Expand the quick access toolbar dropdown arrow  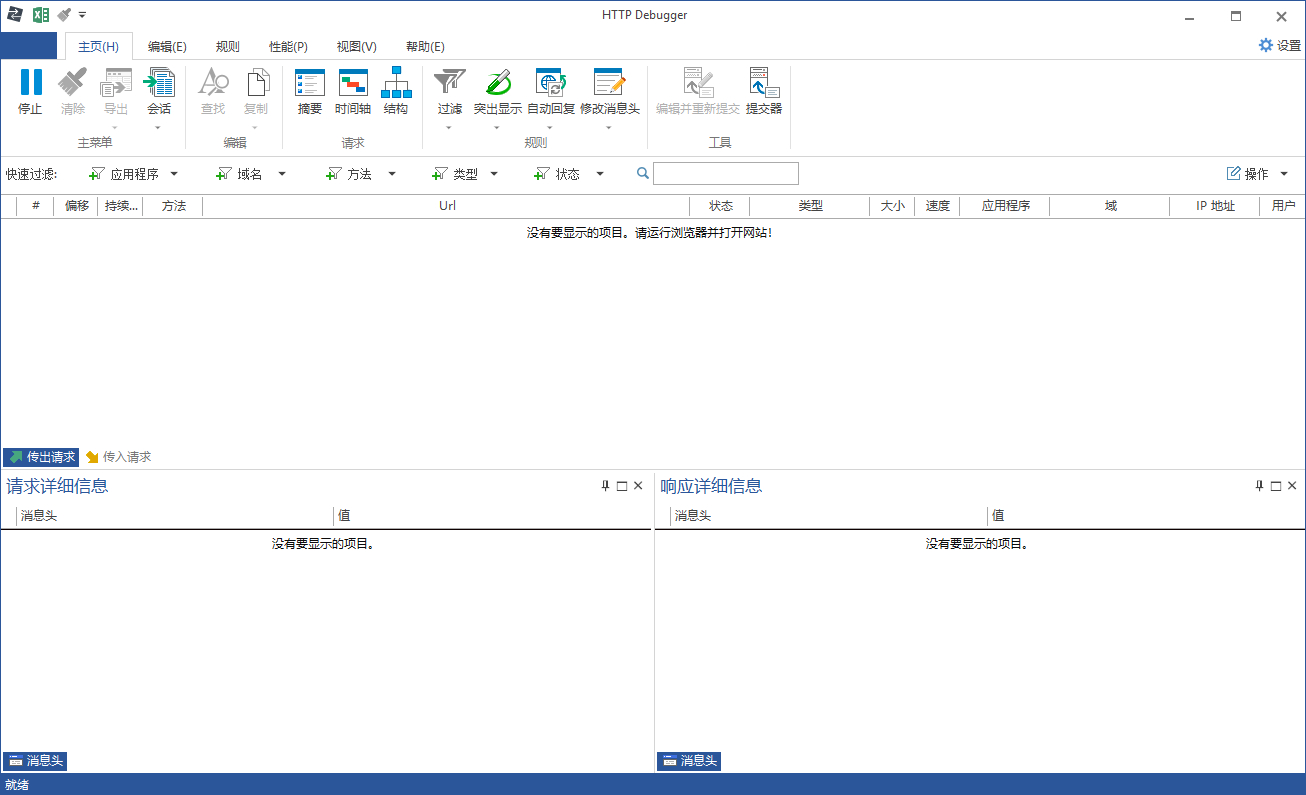pos(82,15)
